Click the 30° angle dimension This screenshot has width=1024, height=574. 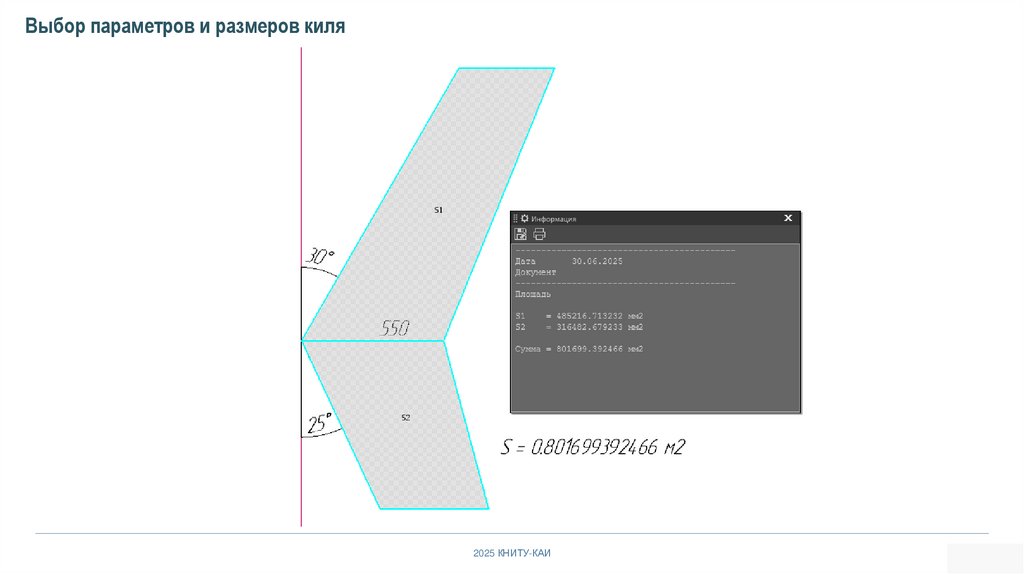coord(320,255)
